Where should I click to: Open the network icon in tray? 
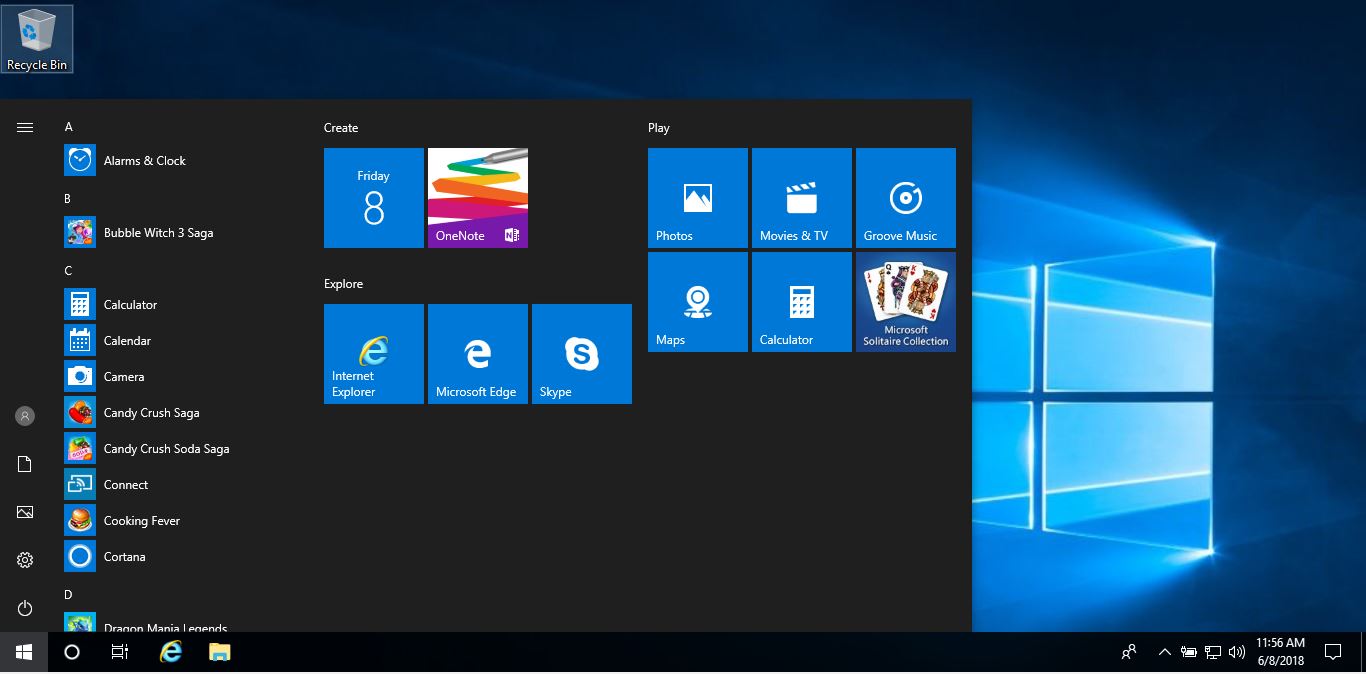(x=1212, y=652)
